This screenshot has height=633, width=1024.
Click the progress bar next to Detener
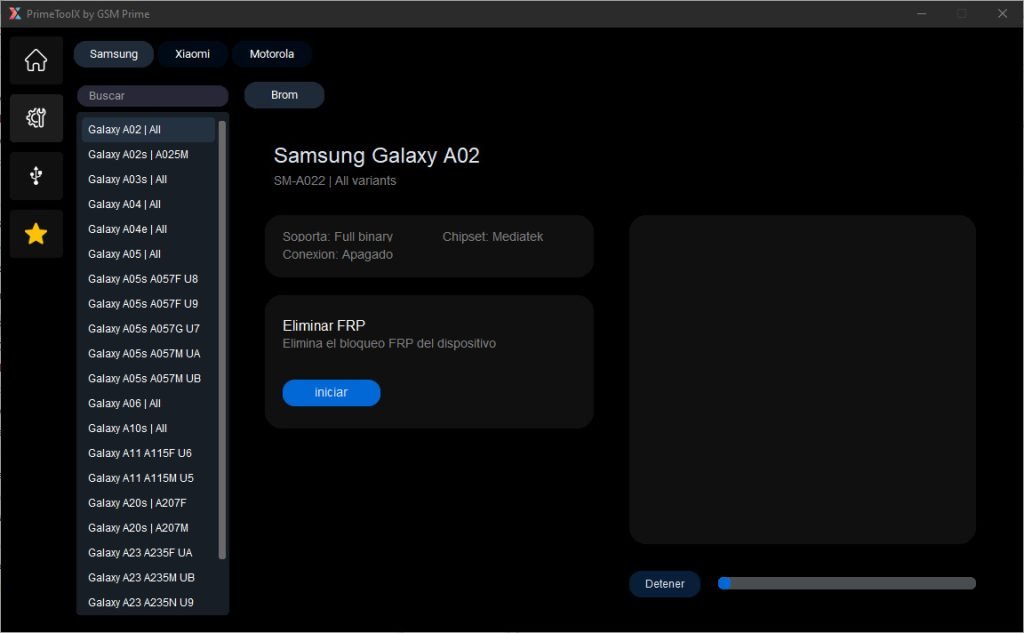[x=846, y=583]
